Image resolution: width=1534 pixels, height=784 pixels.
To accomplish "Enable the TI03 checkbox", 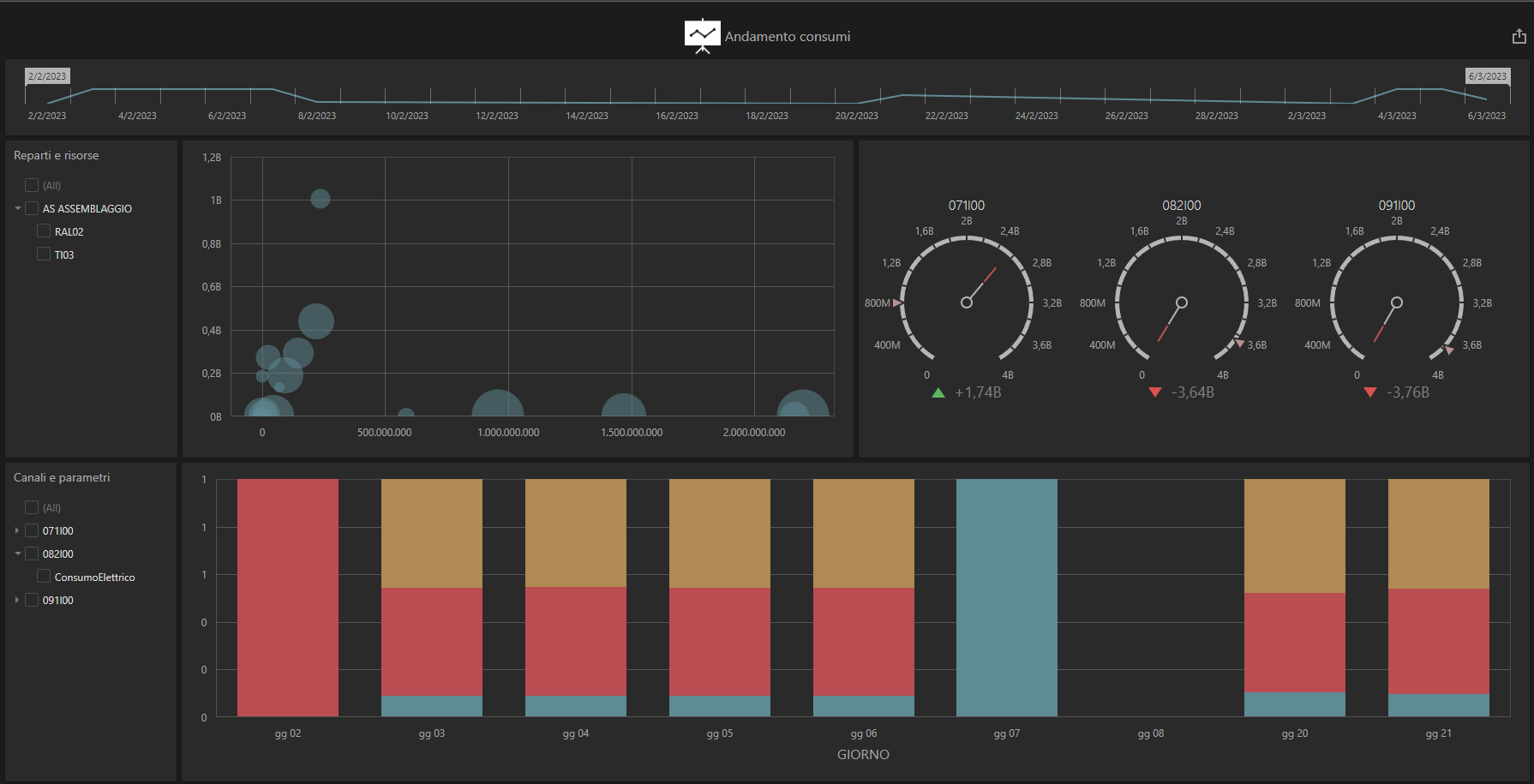I will pos(44,254).
